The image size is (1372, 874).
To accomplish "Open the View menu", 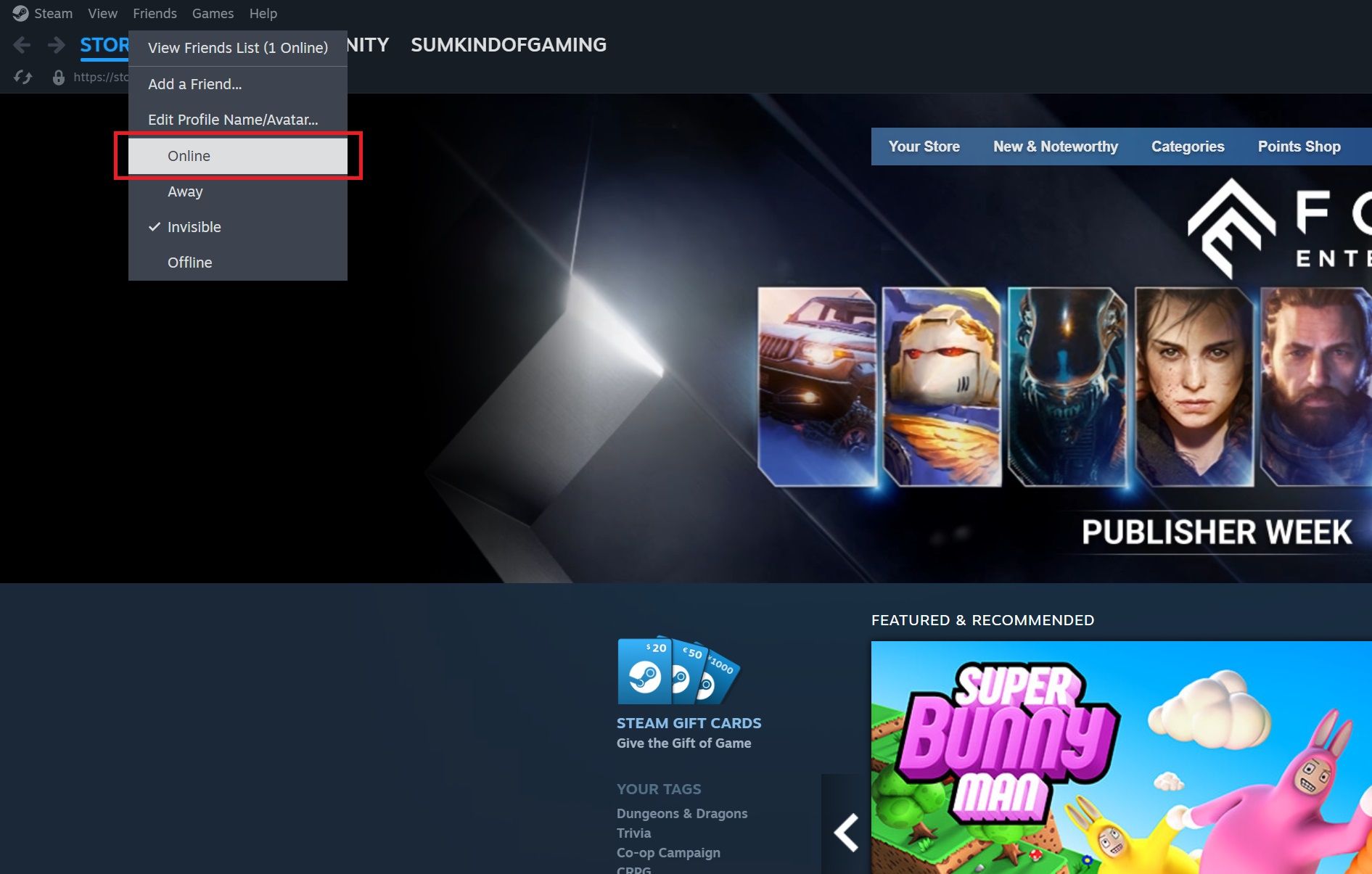I will click(x=102, y=13).
